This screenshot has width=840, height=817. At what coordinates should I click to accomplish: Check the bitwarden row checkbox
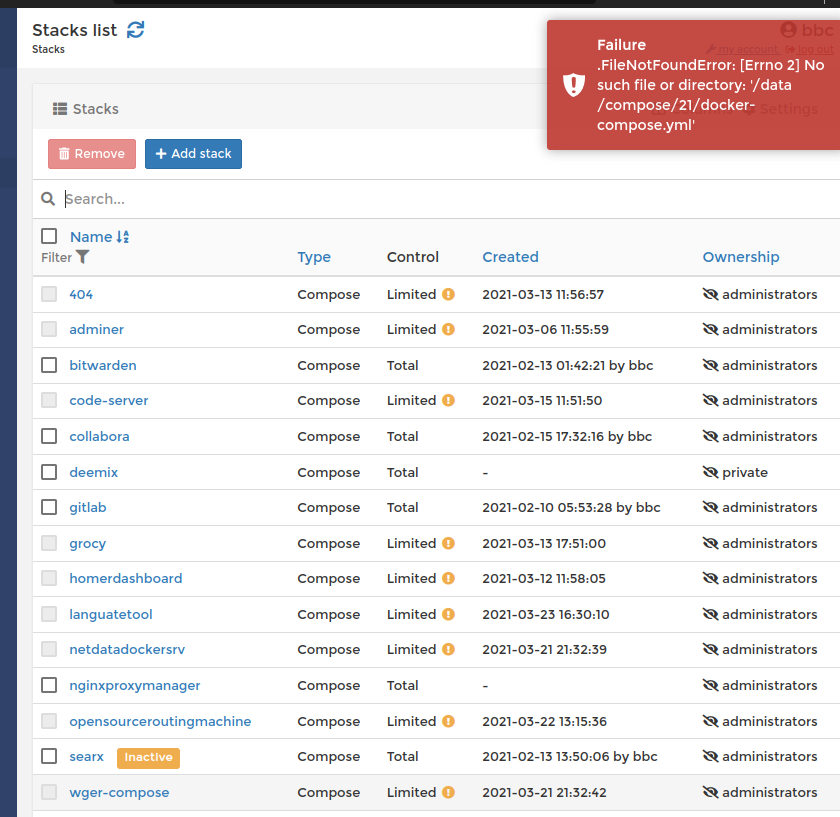point(48,365)
